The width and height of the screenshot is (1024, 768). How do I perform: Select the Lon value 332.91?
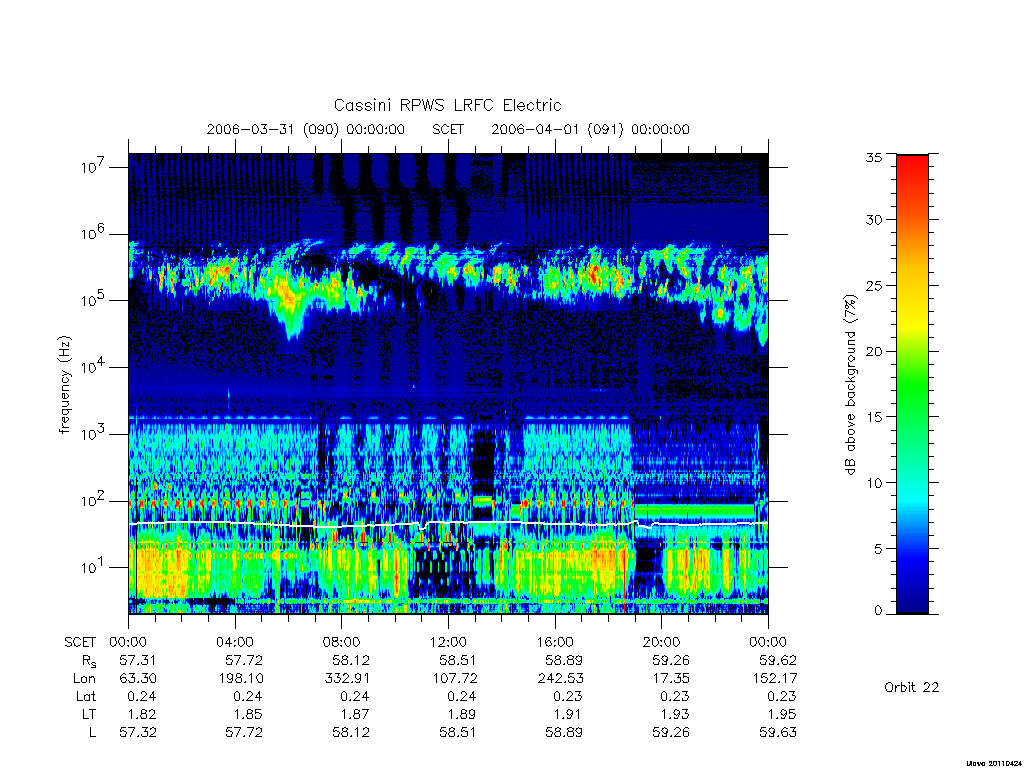pos(347,679)
